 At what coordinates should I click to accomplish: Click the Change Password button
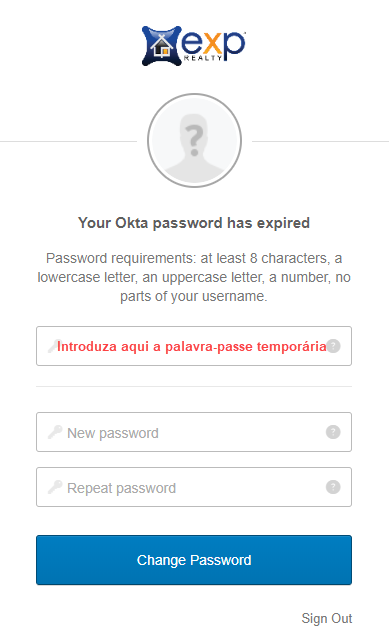click(x=194, y=560)
